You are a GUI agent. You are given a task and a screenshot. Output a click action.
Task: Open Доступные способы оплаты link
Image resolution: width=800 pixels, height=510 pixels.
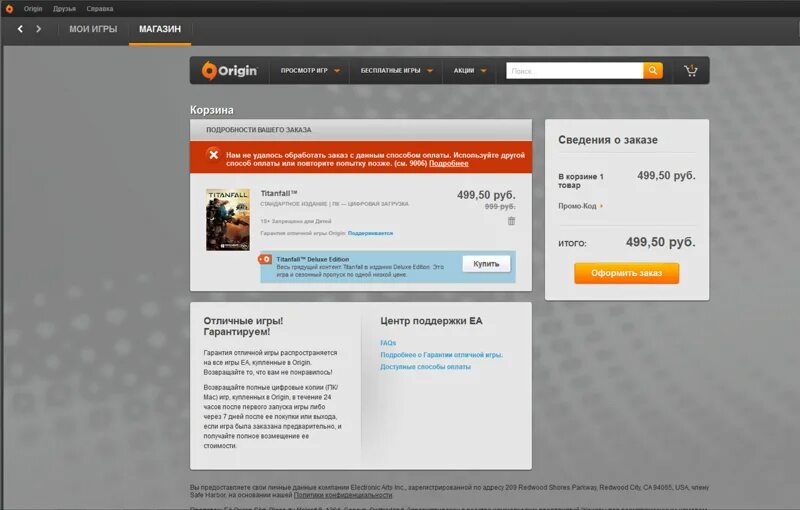426,367
